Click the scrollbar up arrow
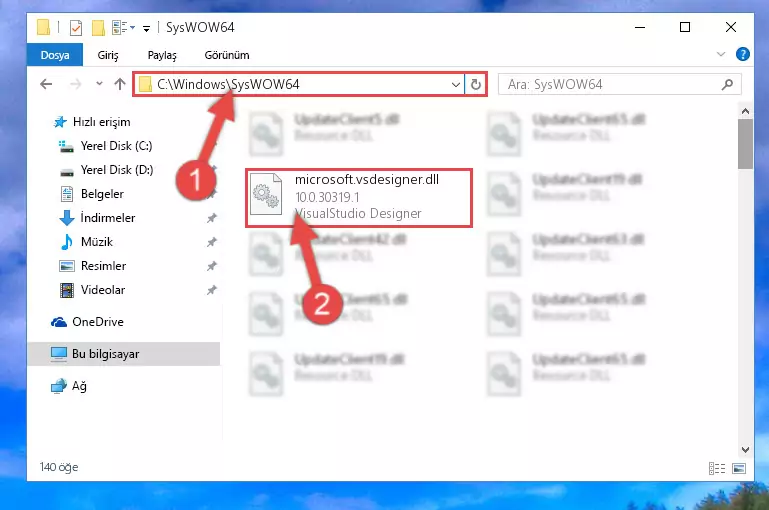This screenshot has height=510, width=769. click(x=745, y=111)
